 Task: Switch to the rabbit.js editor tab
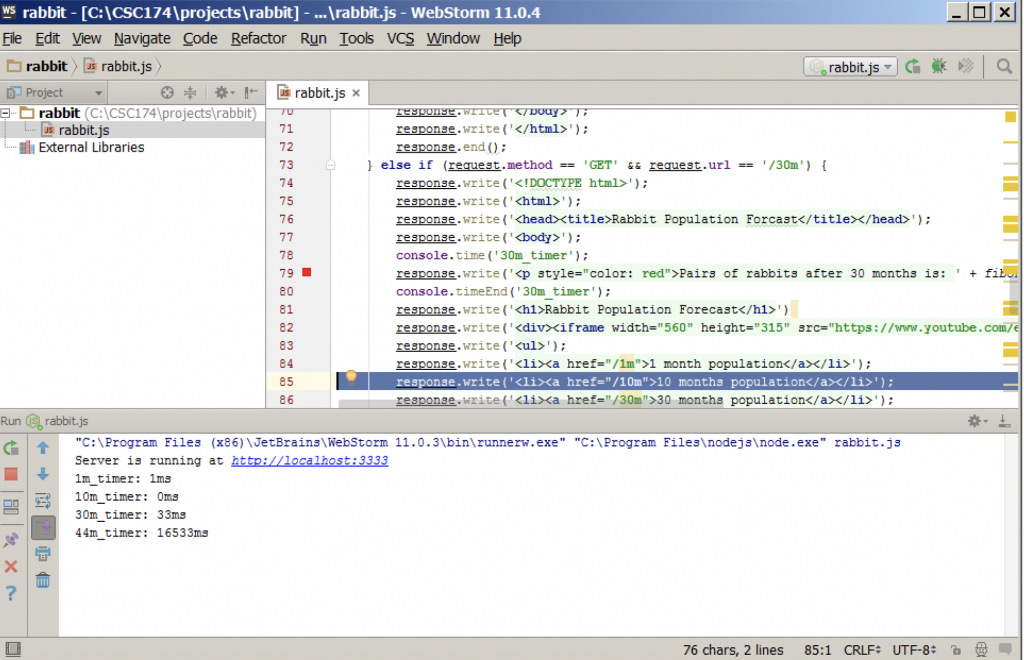pyautogui.click(x=318, y=92)
